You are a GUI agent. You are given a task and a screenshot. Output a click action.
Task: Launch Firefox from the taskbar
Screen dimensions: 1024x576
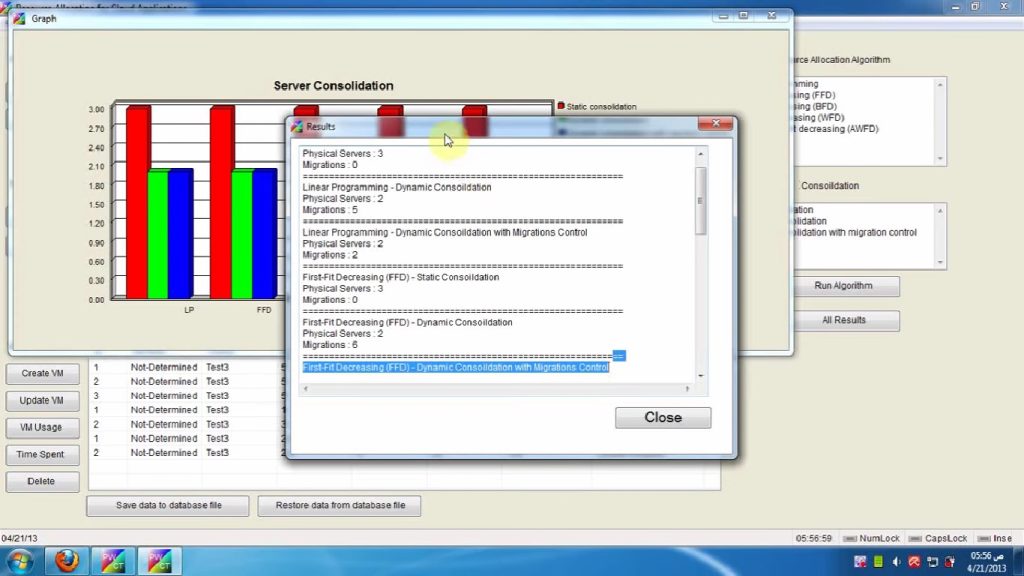point(65,561)
